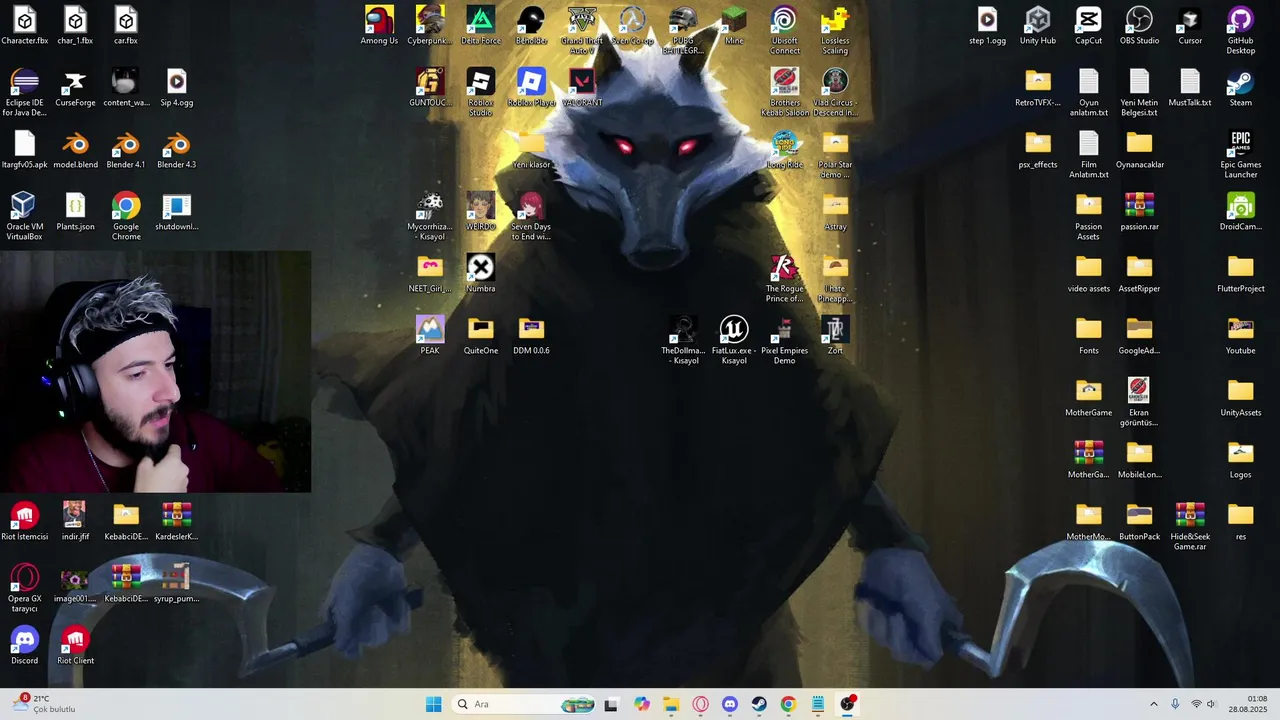Image resolution: width=1280 pixels, height=720 pixels.
Task: Click the FiatLux.exe Unreal shortcut
Action: 734,340
